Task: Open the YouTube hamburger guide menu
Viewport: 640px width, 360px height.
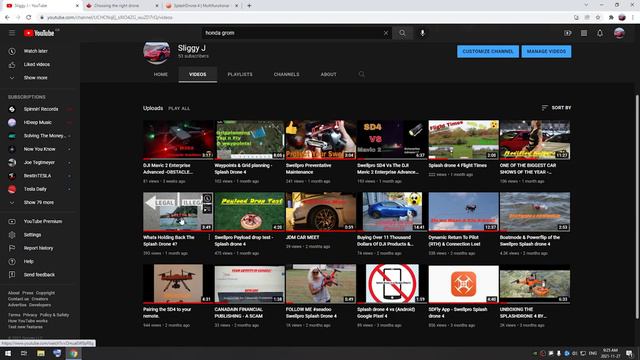Action: coord(12,33)
